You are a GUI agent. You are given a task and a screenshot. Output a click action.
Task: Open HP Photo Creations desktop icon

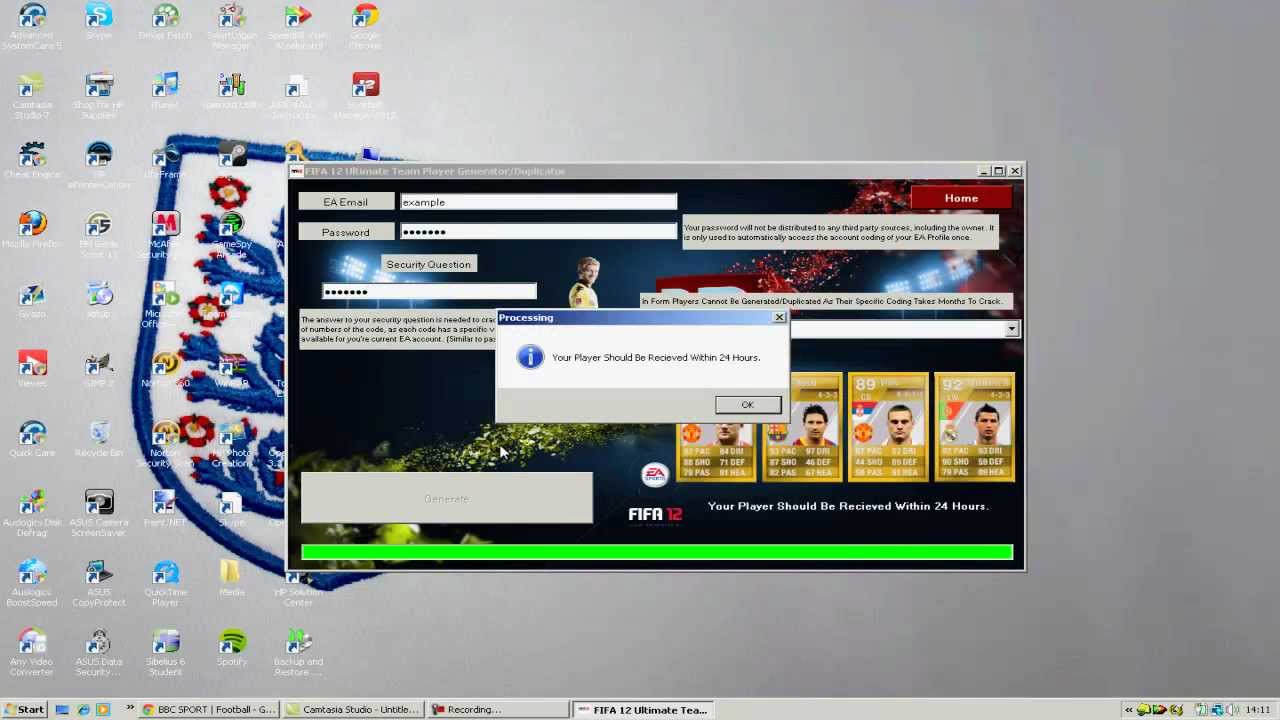232,443
